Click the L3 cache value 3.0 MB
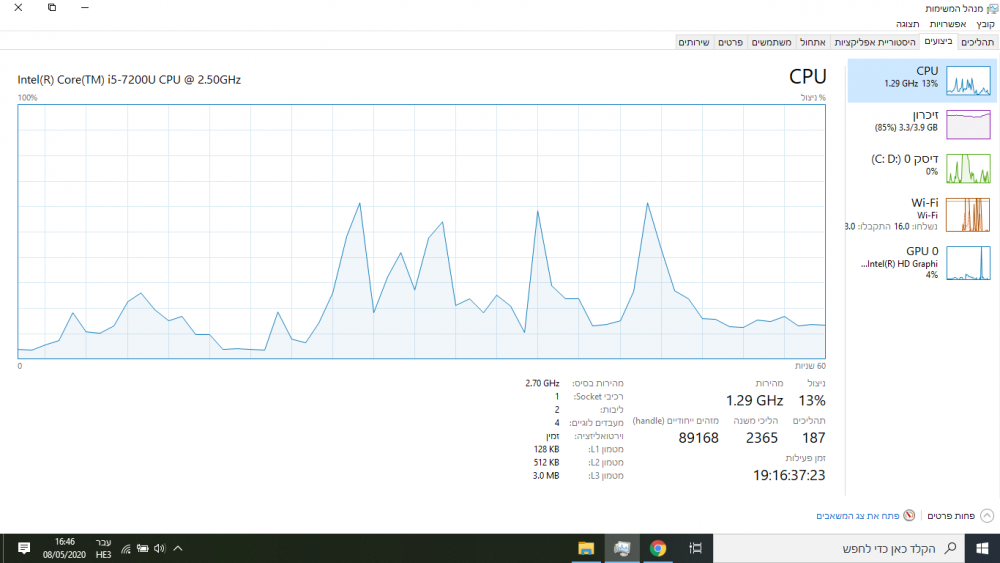This screenshot has width=1000, height=563. 546,476
